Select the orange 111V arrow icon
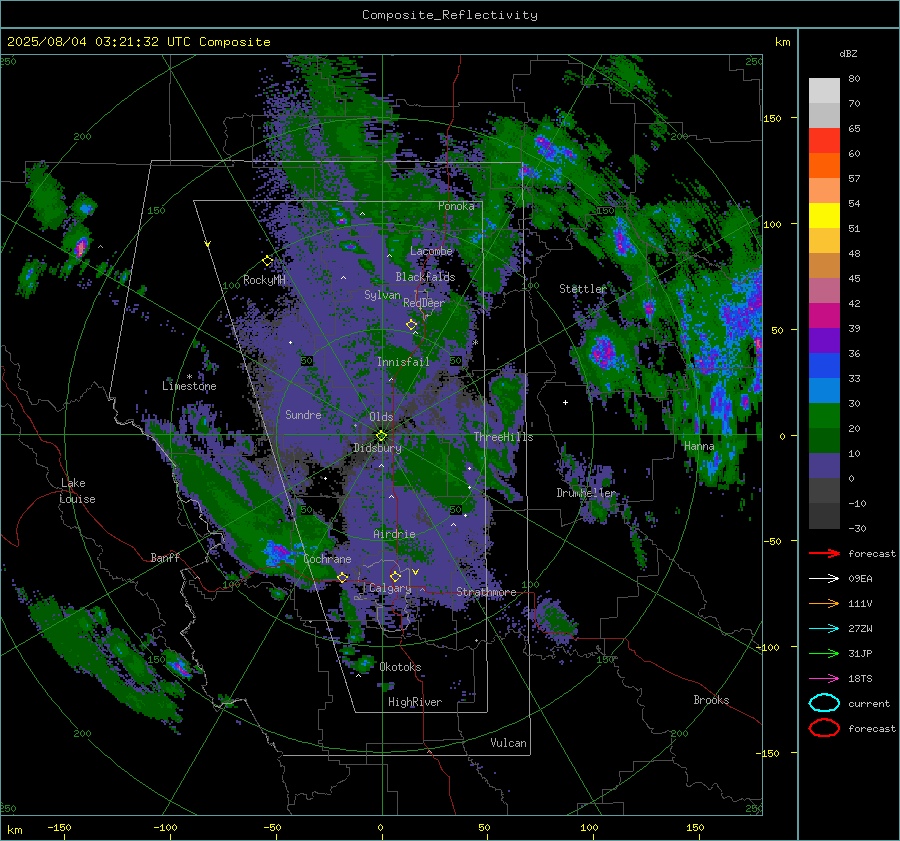This screenshot has width=900, height=841. coord(824,603)
